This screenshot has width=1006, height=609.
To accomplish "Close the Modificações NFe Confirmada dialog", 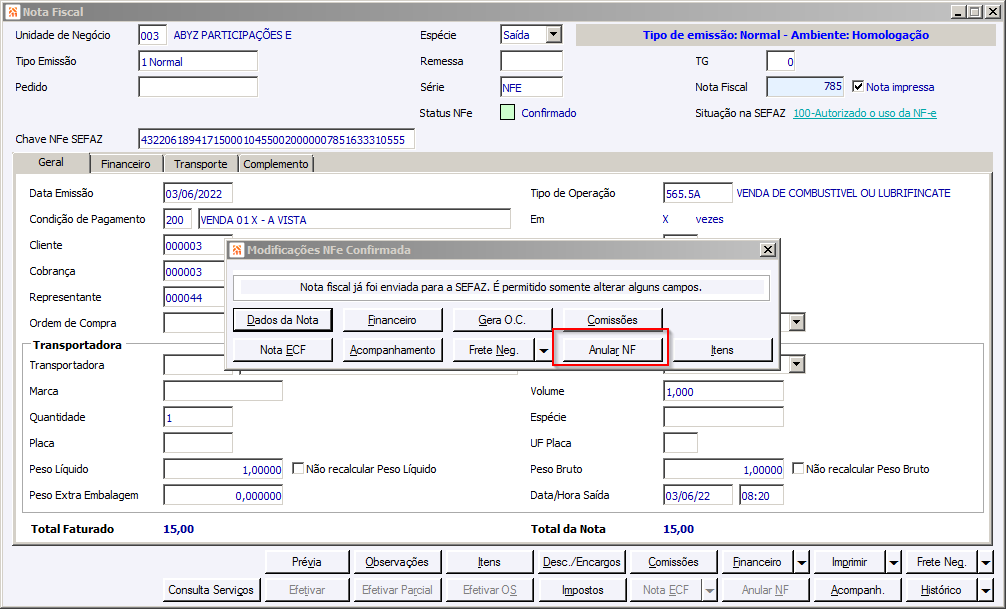I will pos(767,250).
